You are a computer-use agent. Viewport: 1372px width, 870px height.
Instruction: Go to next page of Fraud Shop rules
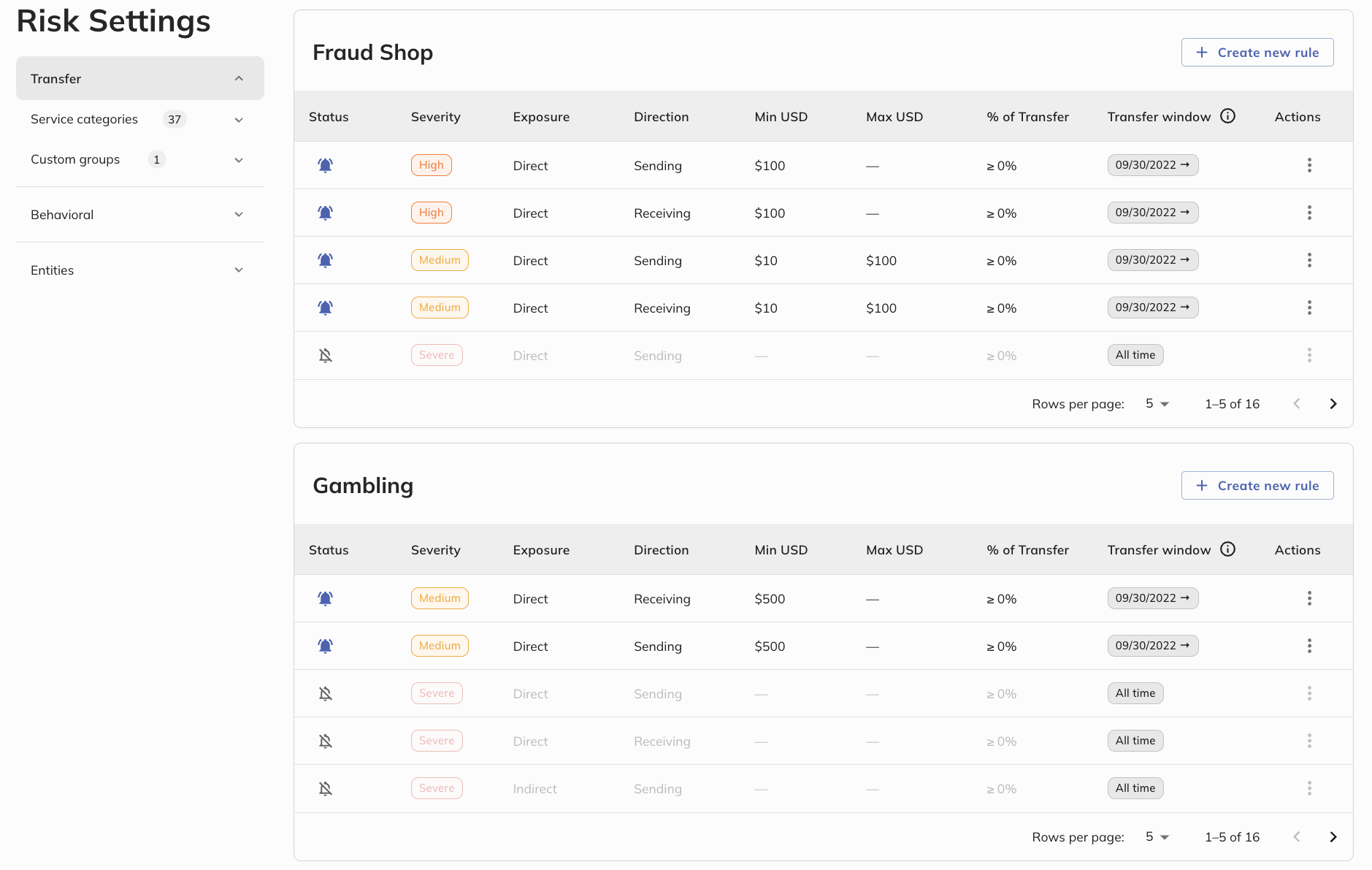pyautogui.click(x=1333, y=404)
